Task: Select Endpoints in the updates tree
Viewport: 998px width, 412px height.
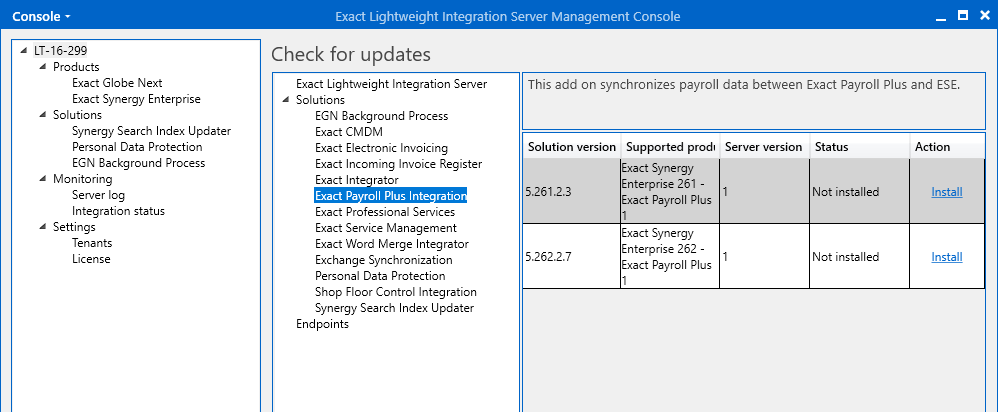Action: tap(322, 324)
